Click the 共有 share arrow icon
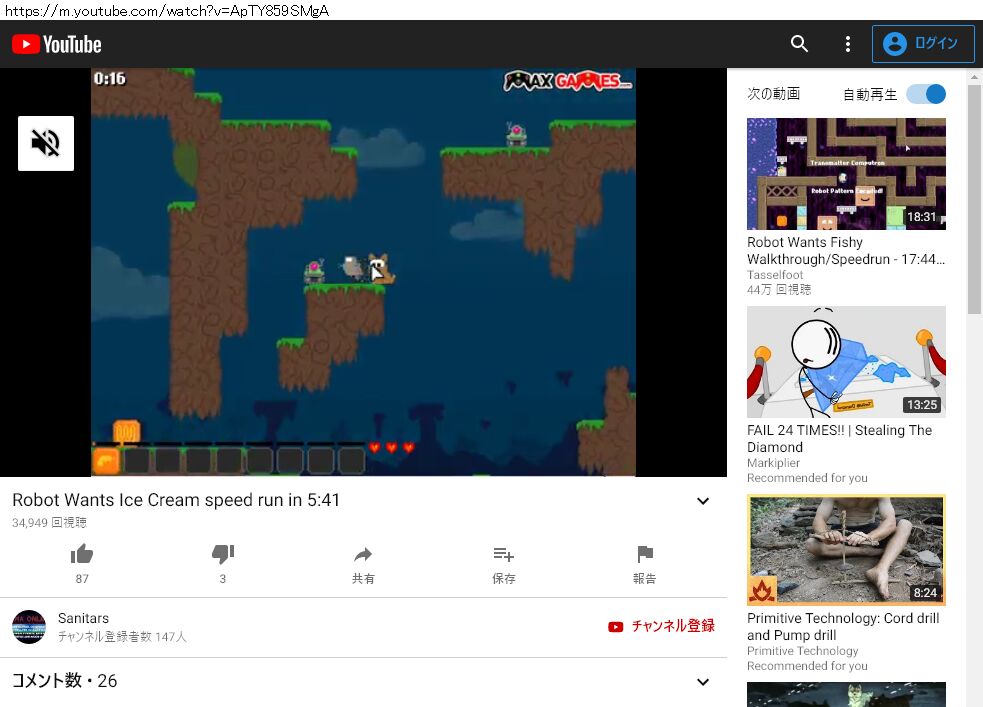This screenshot has height=707, width=983. tap(363, 554)
